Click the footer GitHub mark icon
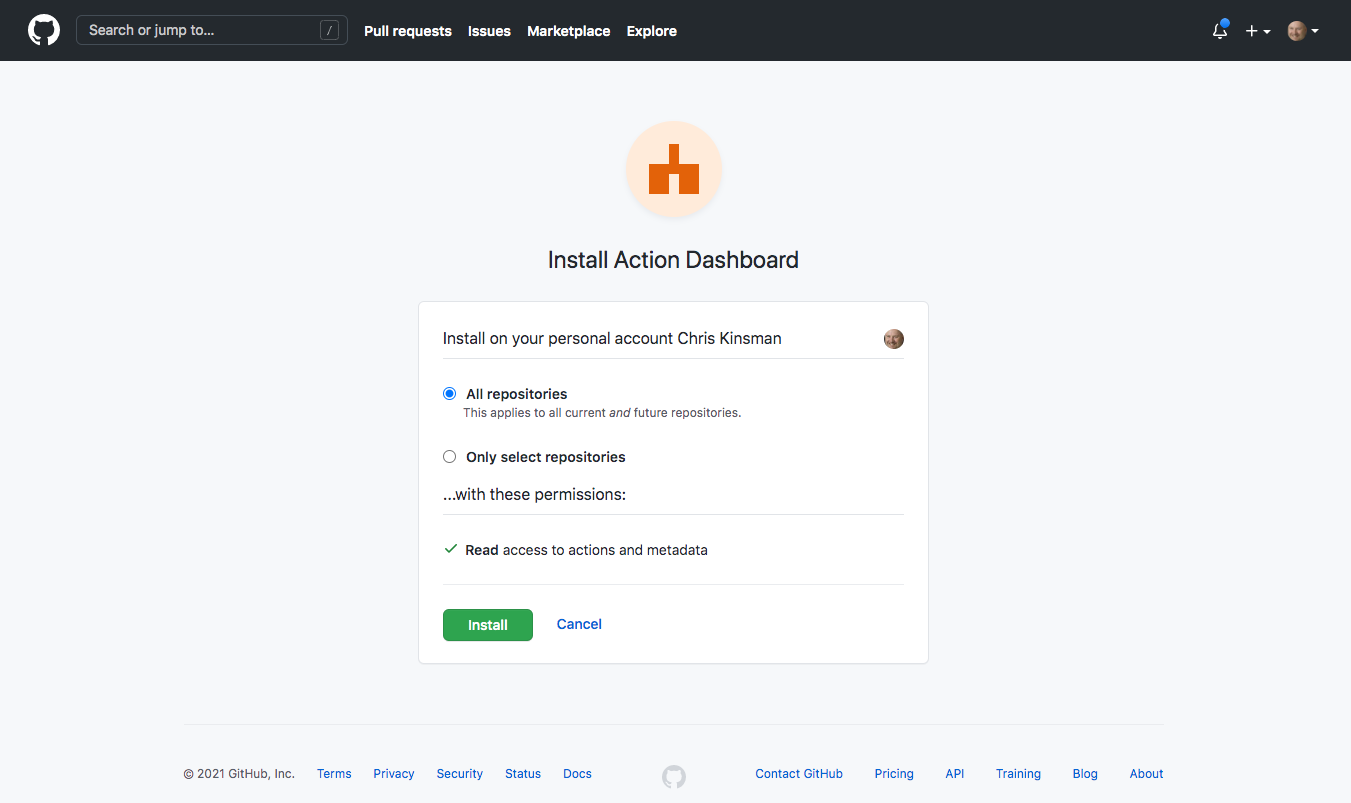Viewport: 1351px width, 803px height. (x=674, y=777)
